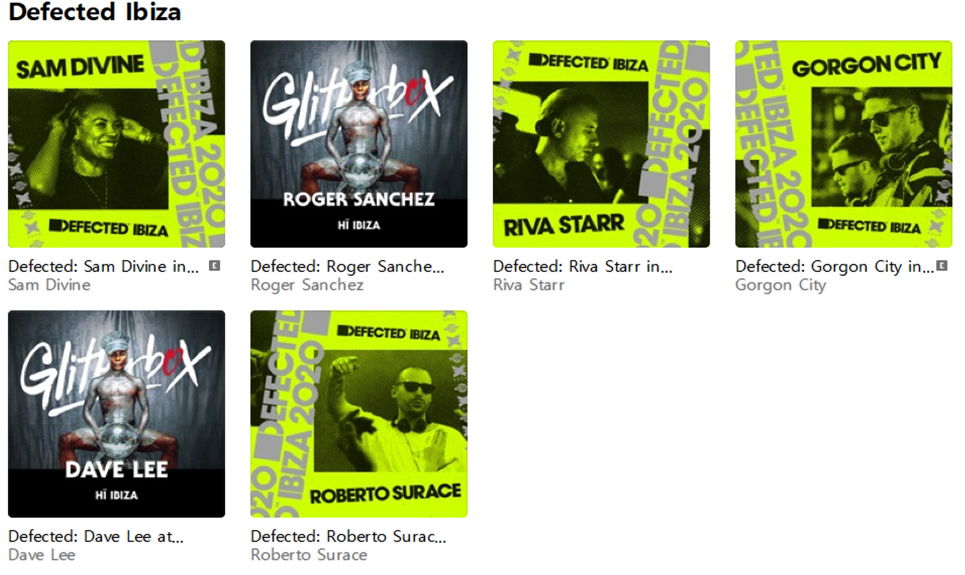This screenshot has height=575, width=965.
Task: Go to artist Dave Lee
Action: point(42,555)
